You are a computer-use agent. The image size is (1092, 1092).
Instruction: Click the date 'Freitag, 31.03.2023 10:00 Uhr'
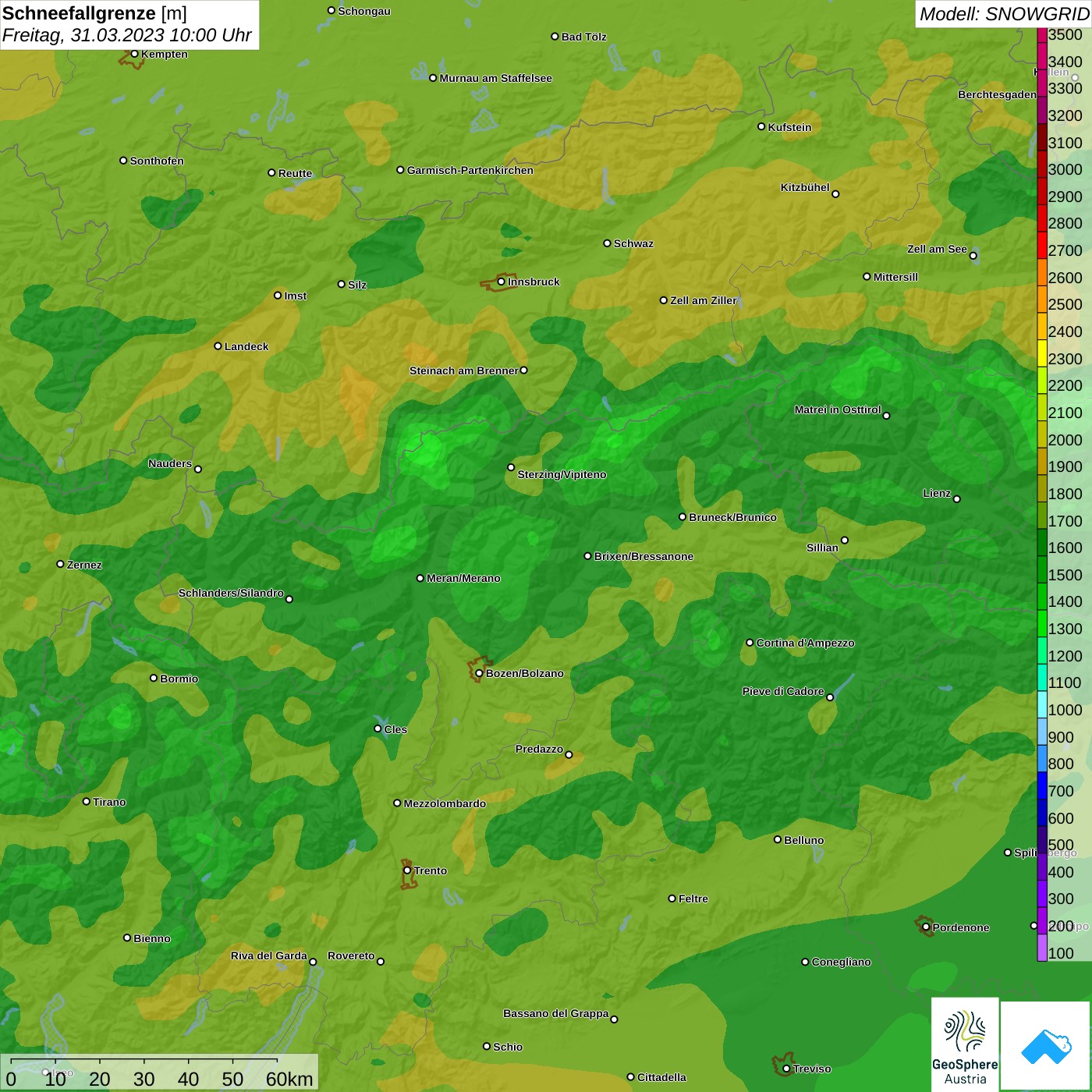pyautogui.click(x=127, y=35)
